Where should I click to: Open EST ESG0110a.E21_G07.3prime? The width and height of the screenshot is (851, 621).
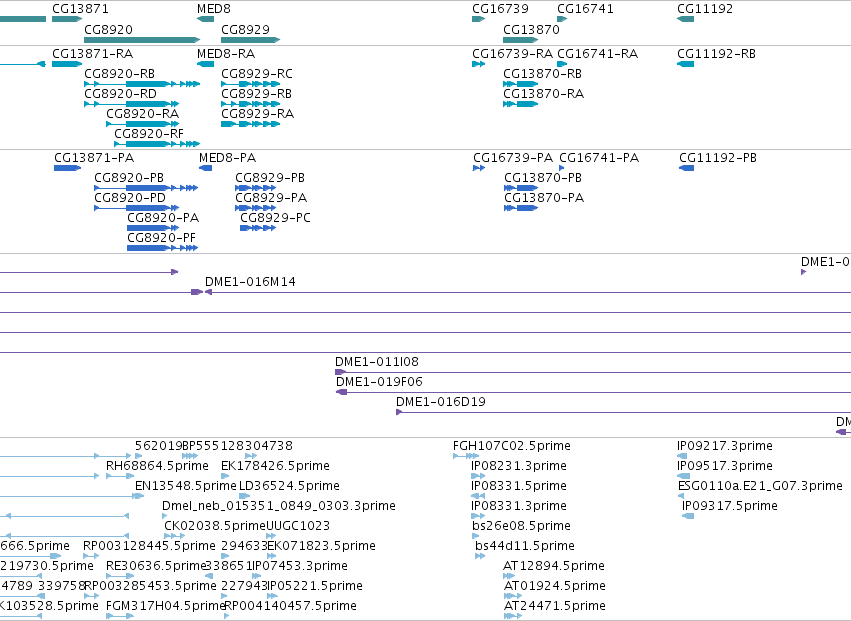tap(760, 486)
